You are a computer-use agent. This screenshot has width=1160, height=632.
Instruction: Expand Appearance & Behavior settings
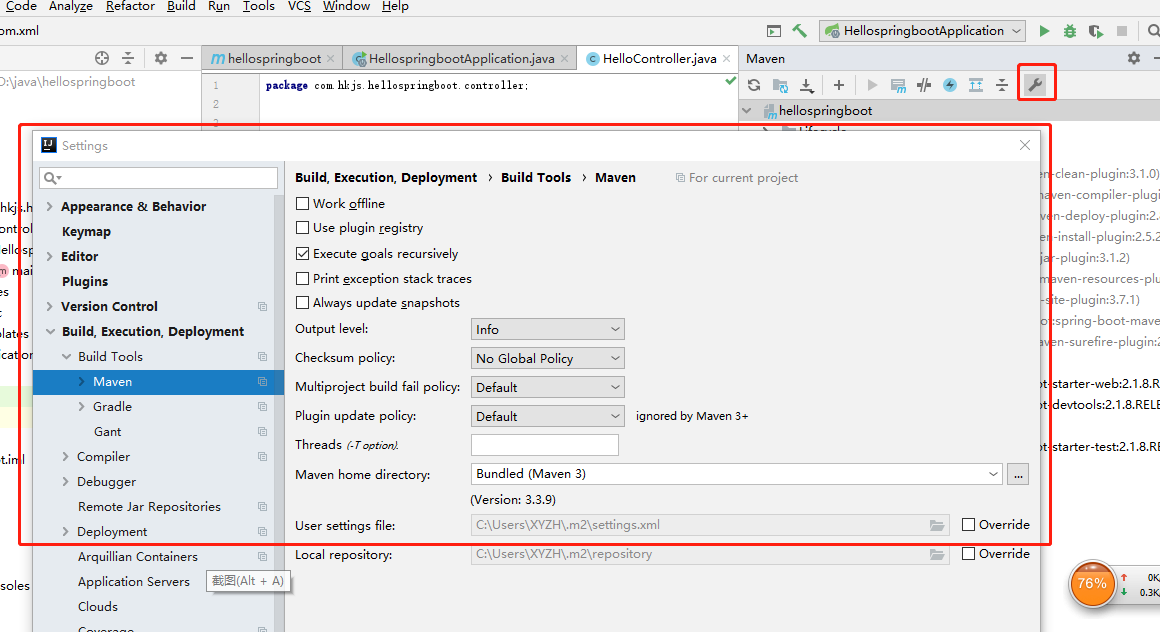pos(50,206)
